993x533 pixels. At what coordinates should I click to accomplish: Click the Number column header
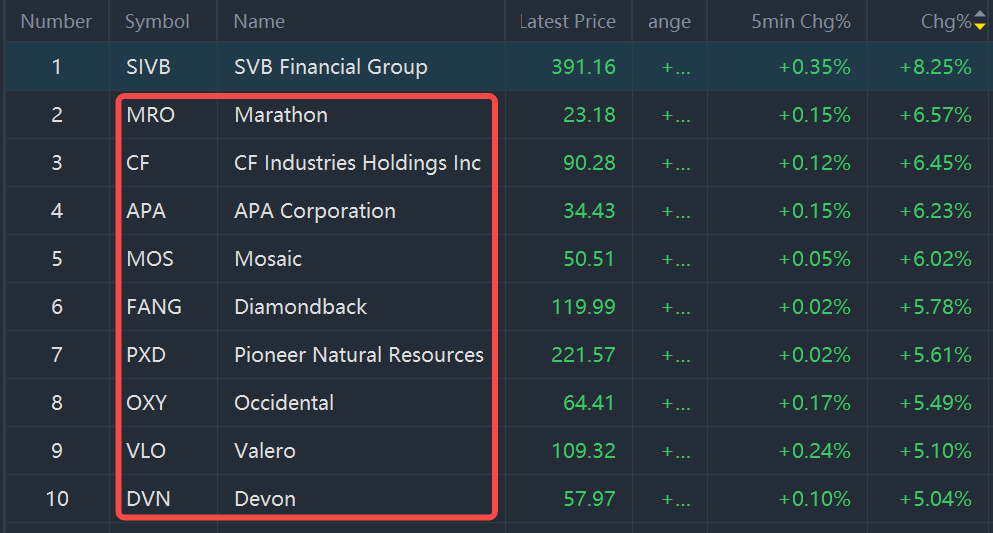tap(56, 22)
